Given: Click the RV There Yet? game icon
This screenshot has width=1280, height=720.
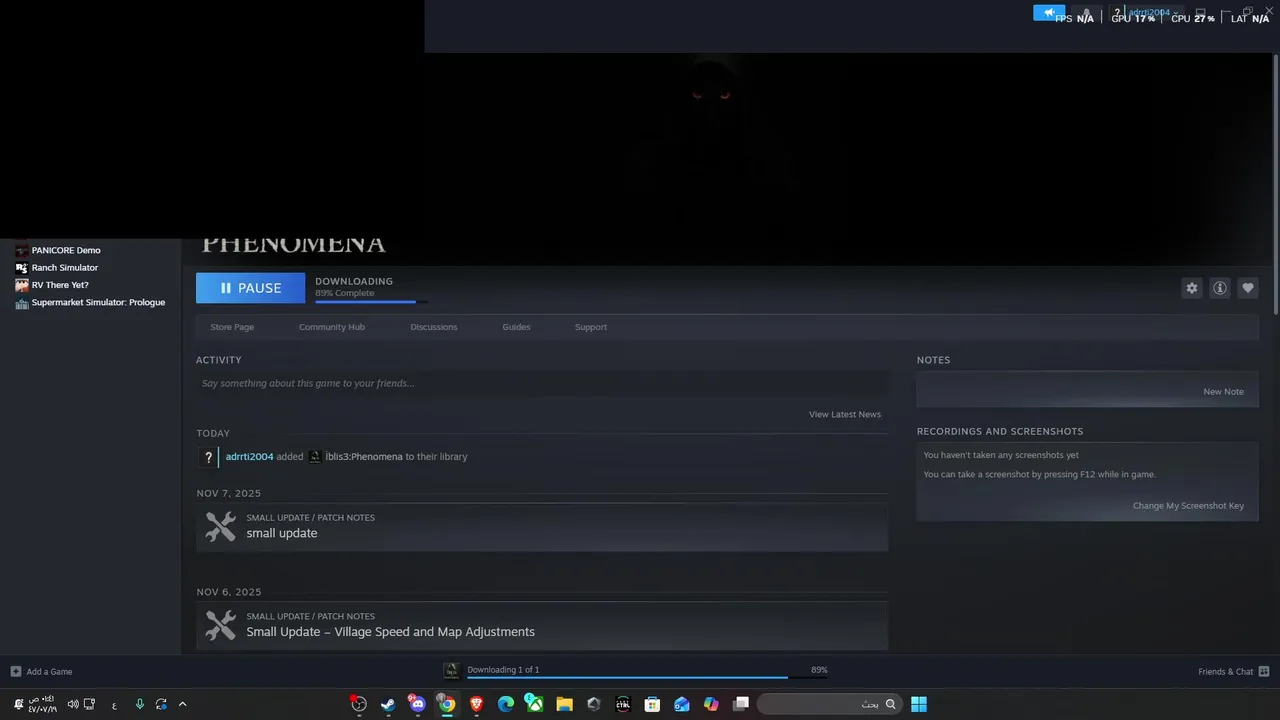Looking at the screenshot, I should [x=21, y=285].
